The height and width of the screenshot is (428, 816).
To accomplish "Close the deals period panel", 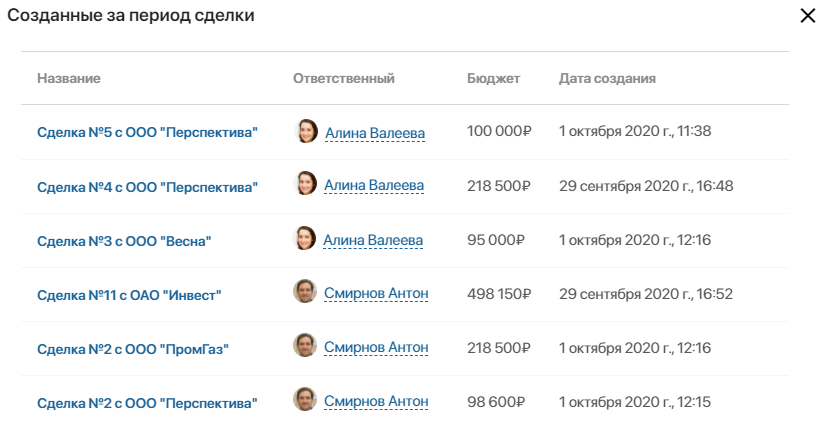I will point(807,16).
